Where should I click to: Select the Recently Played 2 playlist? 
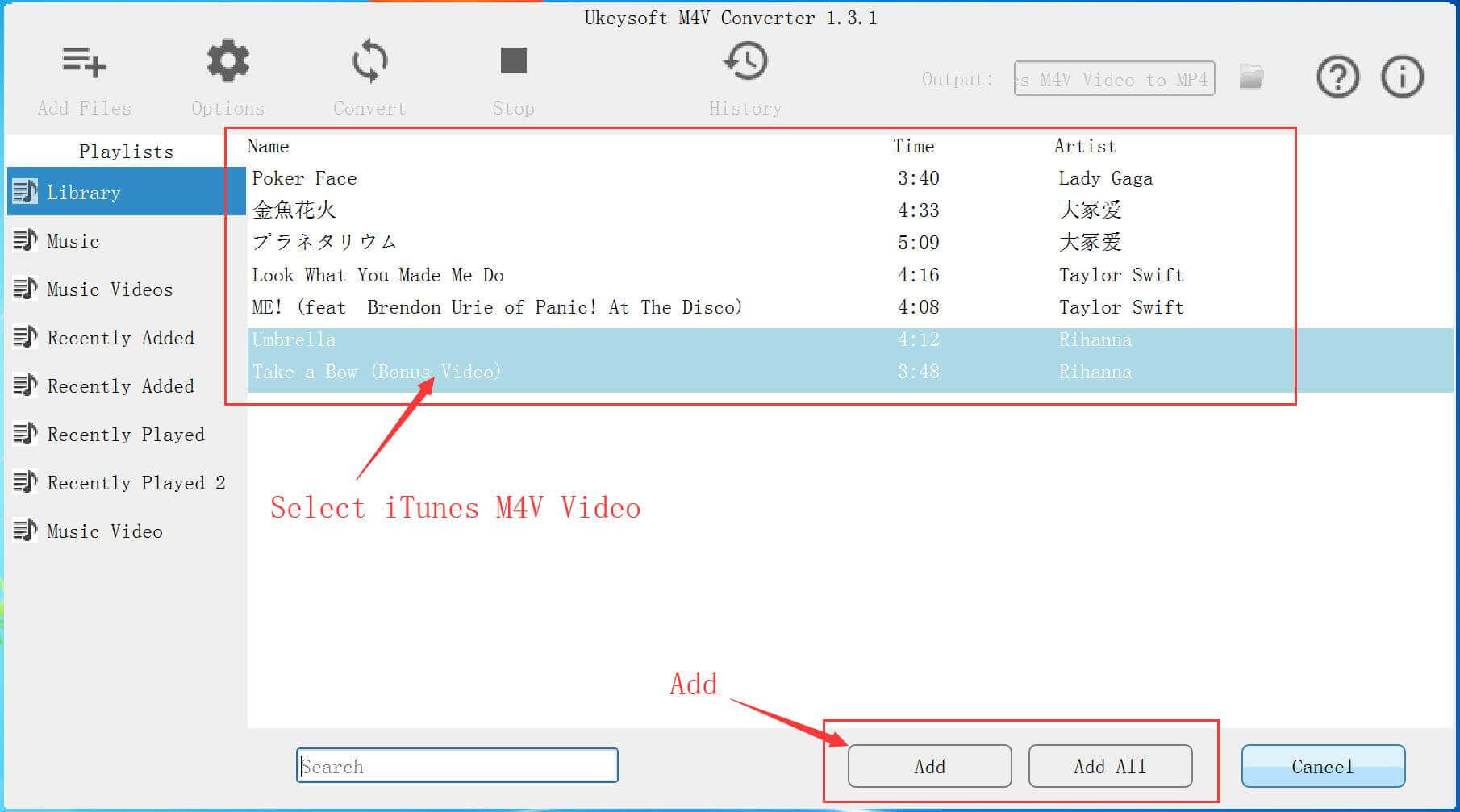click(x=126, y=482)
